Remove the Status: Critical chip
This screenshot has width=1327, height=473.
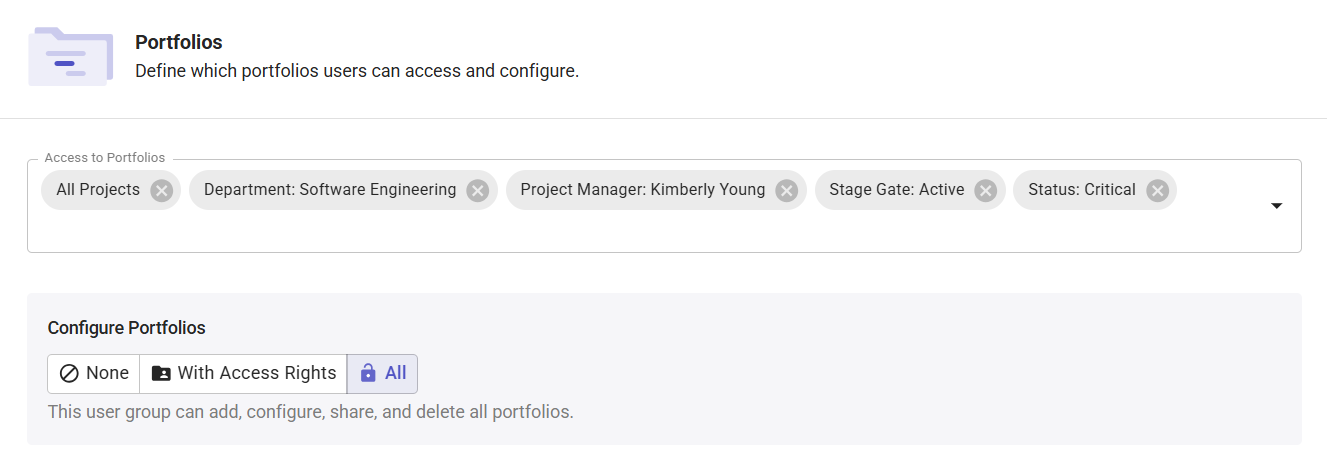tap(1157, 190)
